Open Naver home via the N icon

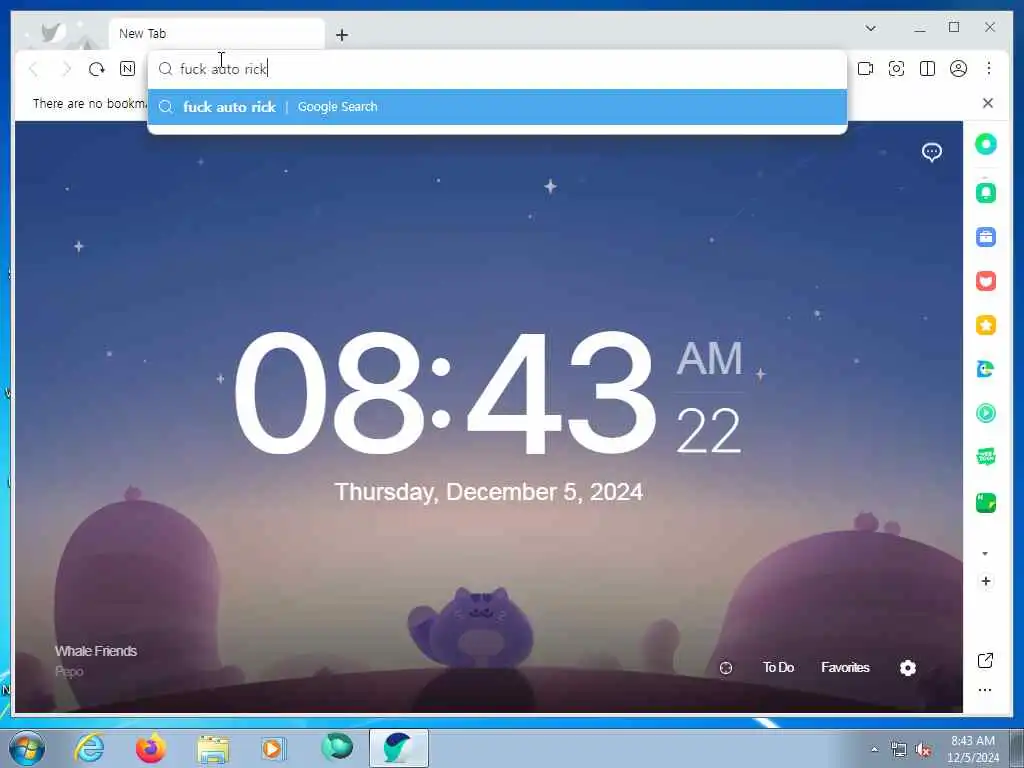(x=127, y=69)
